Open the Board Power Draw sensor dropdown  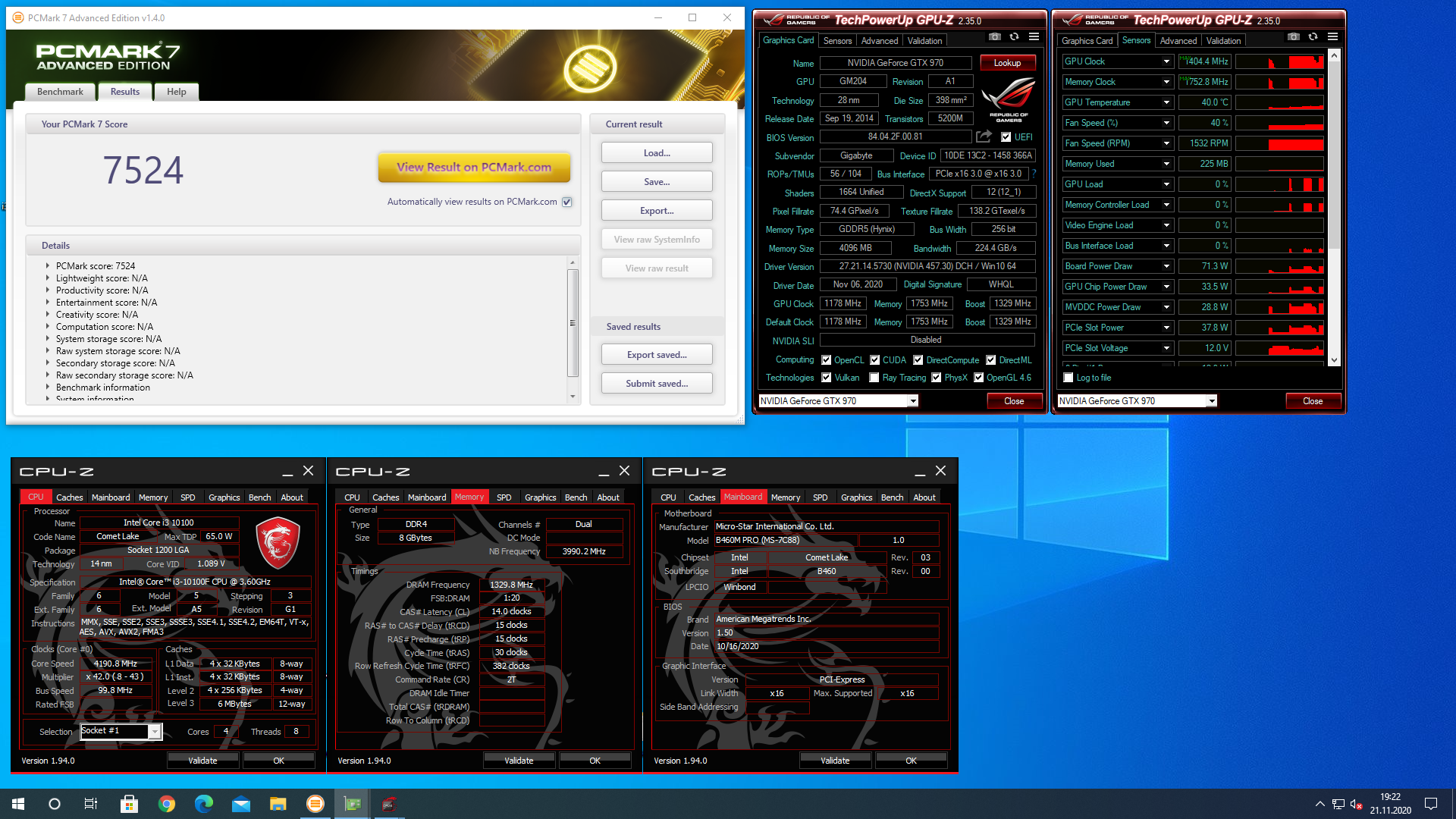(1166, 266)
